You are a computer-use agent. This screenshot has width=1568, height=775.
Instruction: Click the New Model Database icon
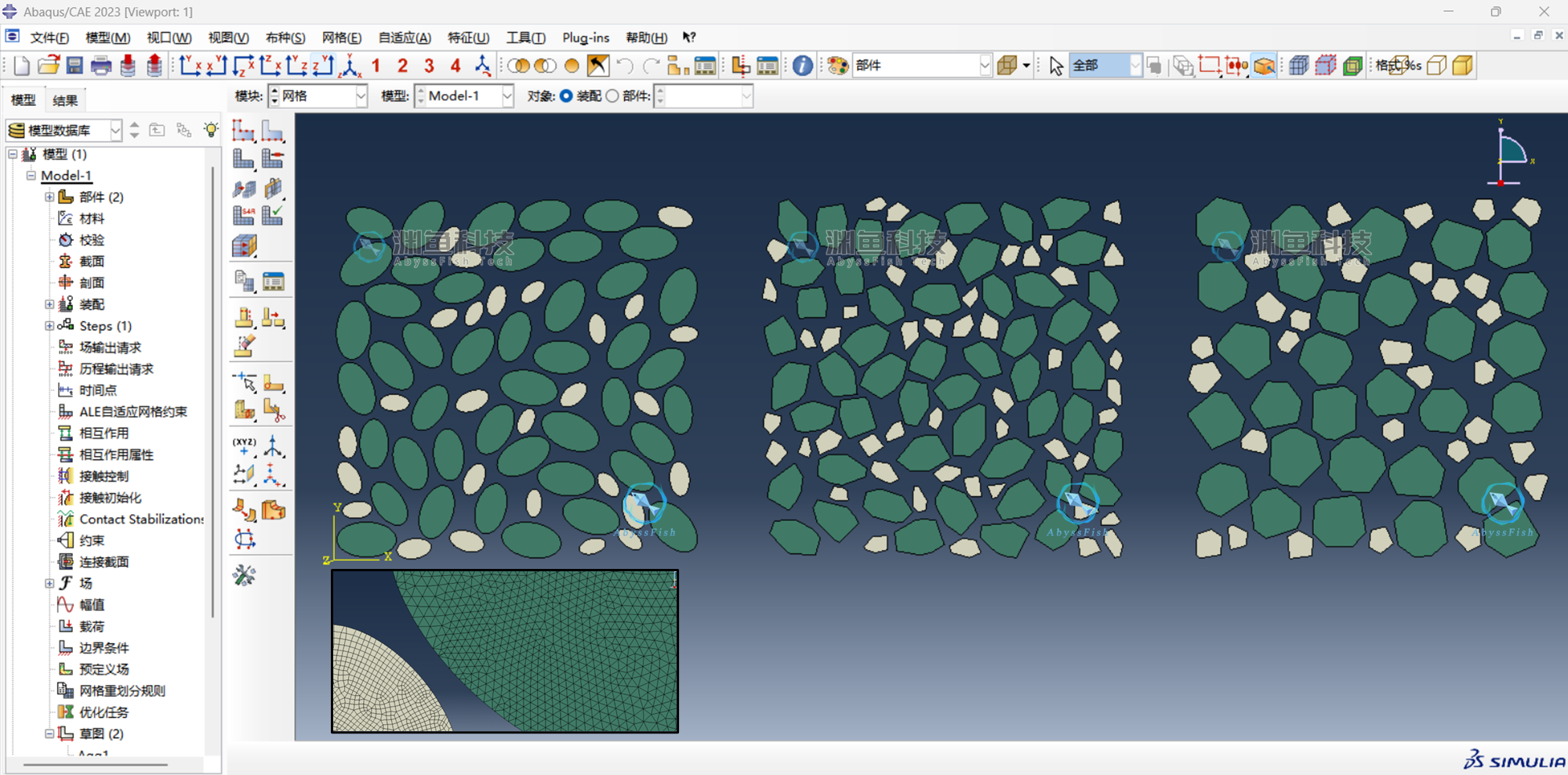pyautogui.click(x=21, y=66)
